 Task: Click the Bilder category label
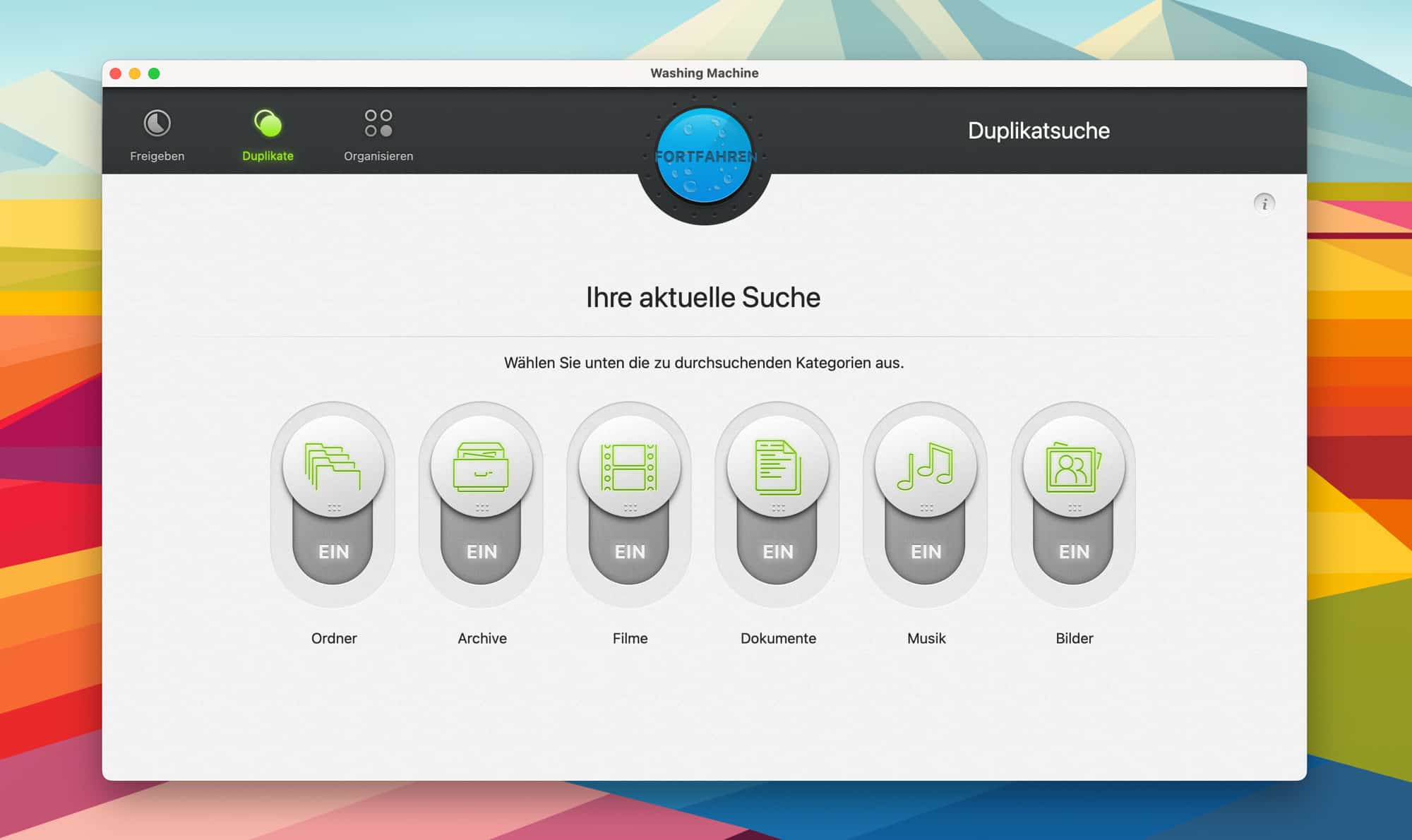[1074, 638]
